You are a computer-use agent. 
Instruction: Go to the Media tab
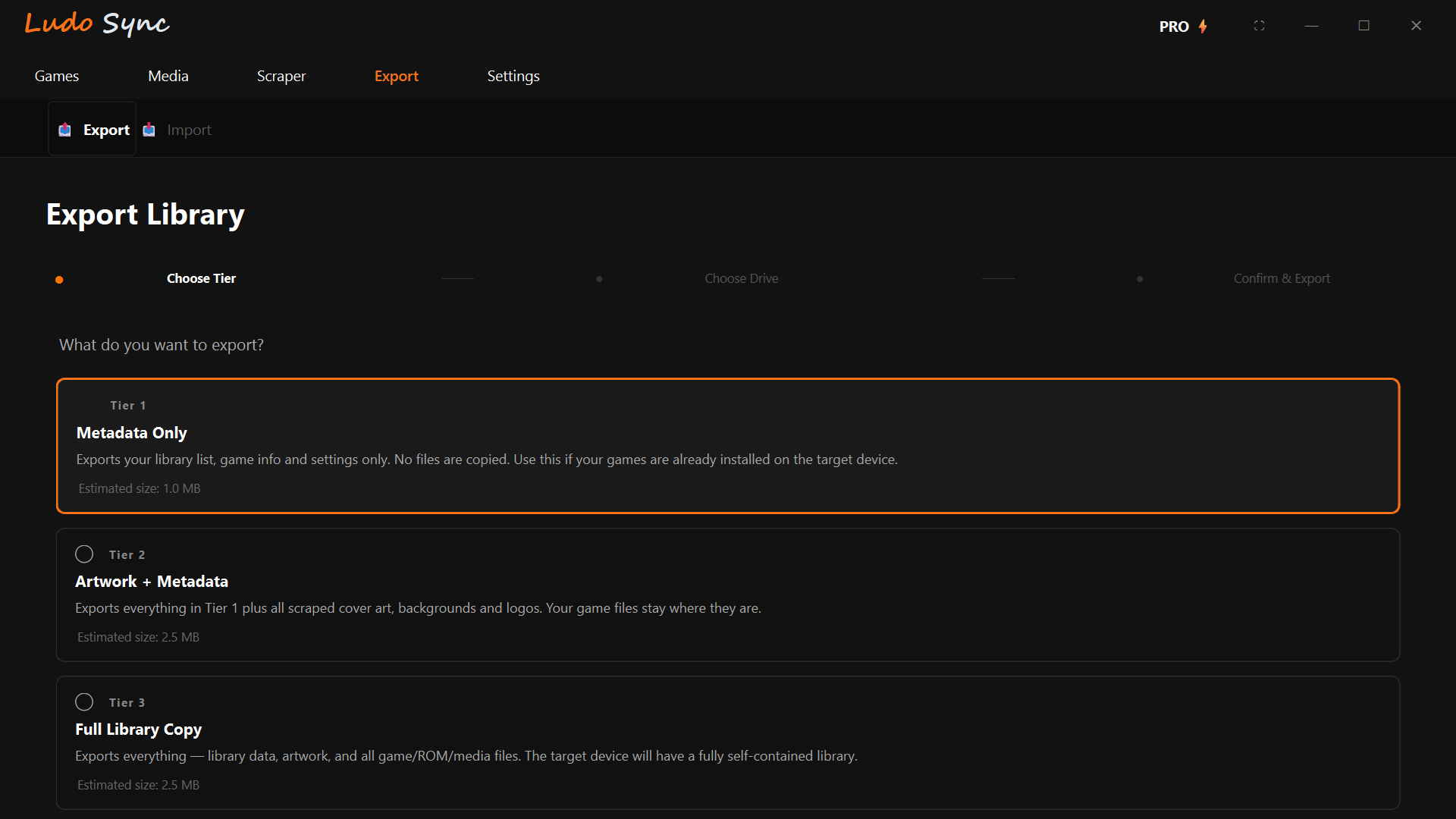(168, 76)
